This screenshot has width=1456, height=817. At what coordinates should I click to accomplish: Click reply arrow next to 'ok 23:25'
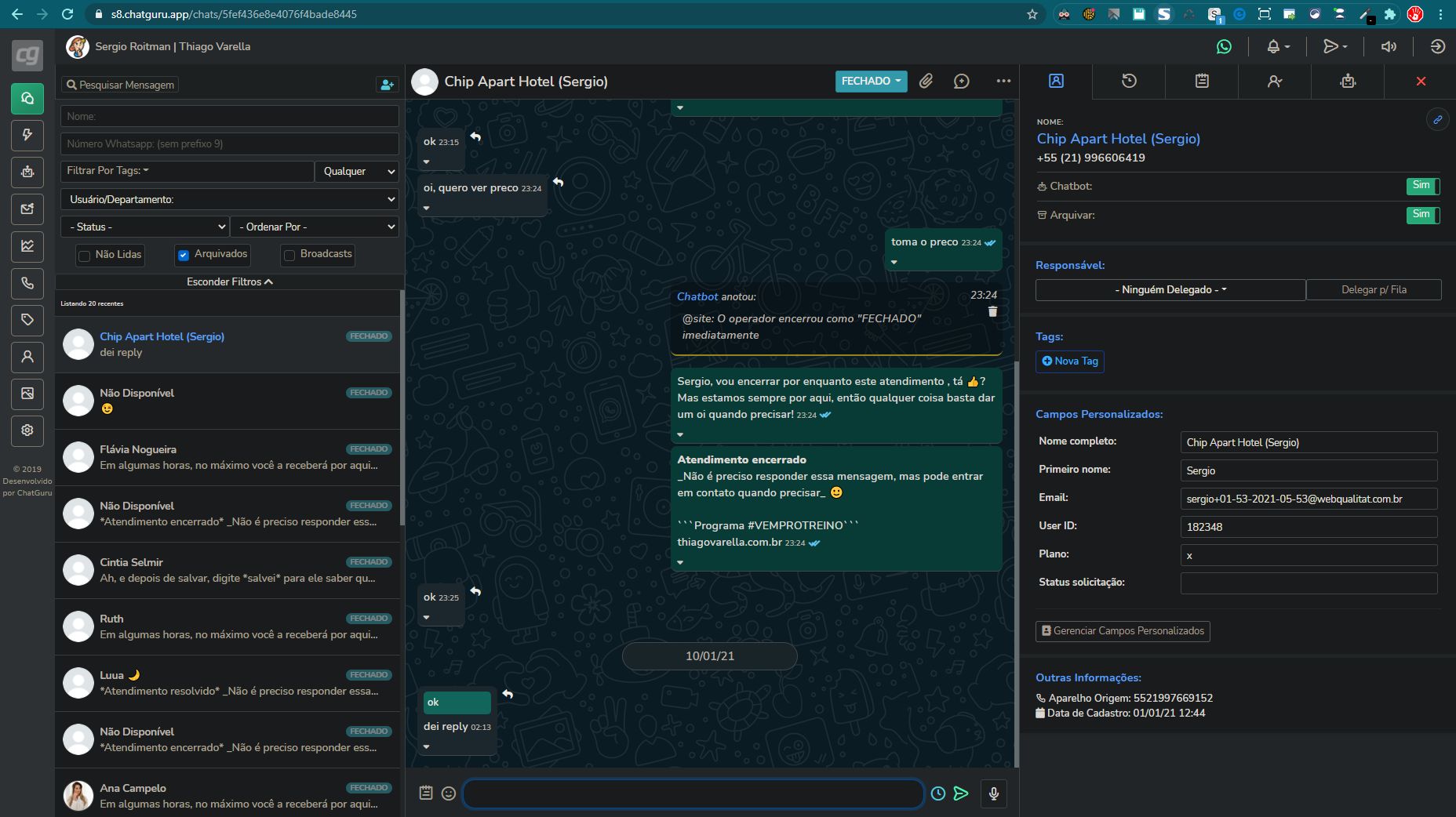click(x=475, y=592)
